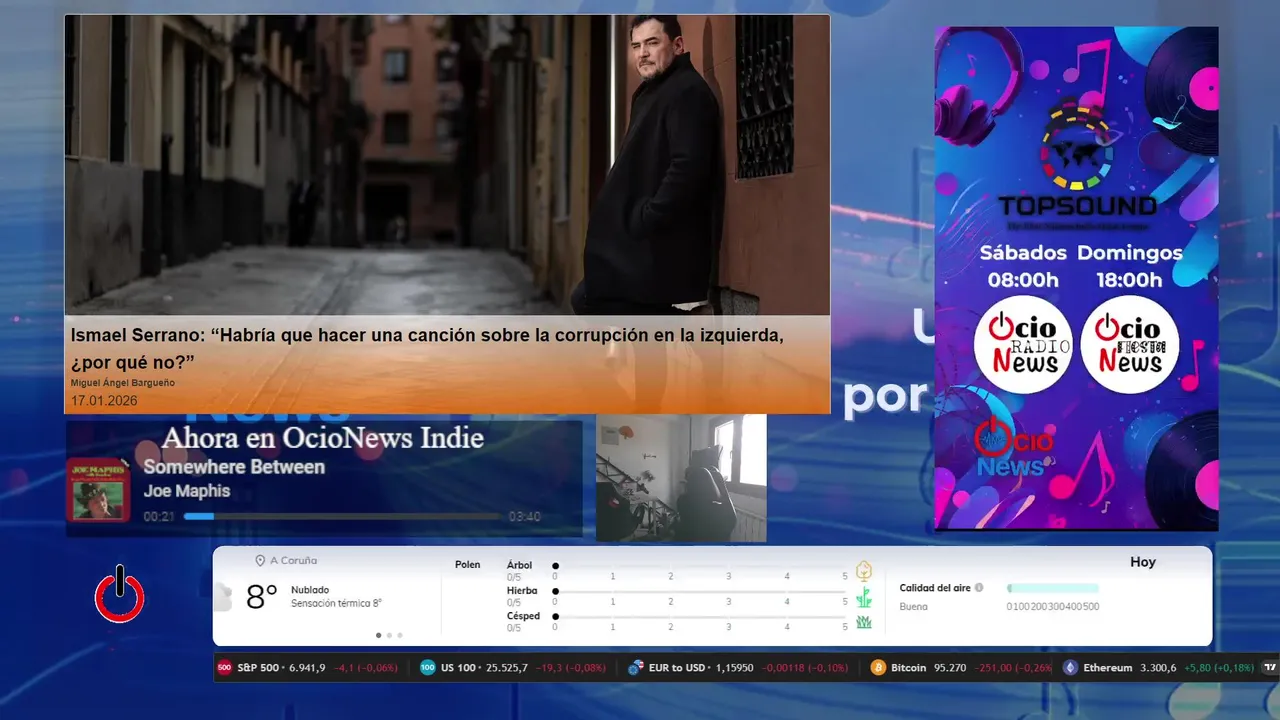
Task: Click the elapsed time 00:21
Action: [x=159, y=517]
